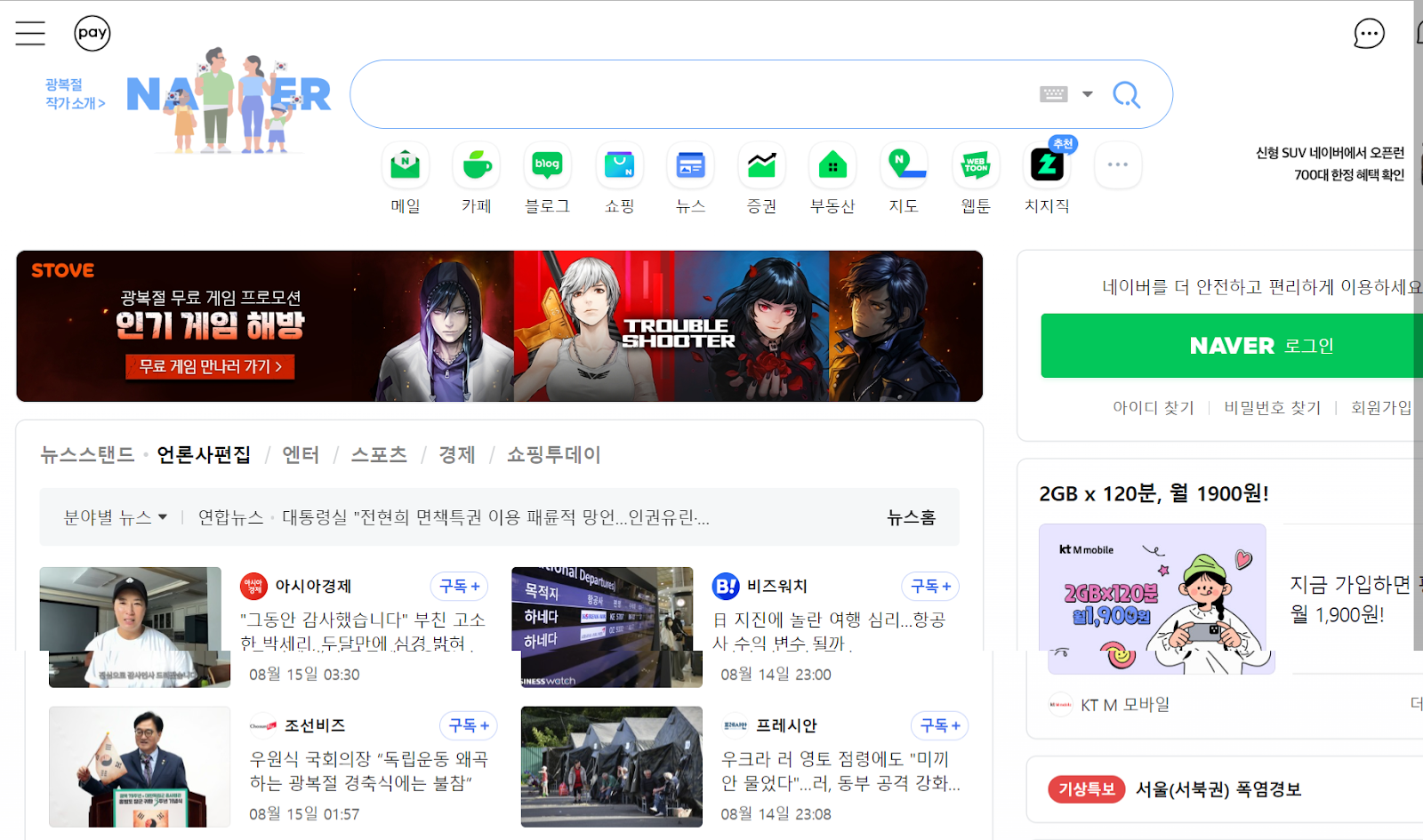Open the 2GB x 120분 ad title

point(1154,493)
